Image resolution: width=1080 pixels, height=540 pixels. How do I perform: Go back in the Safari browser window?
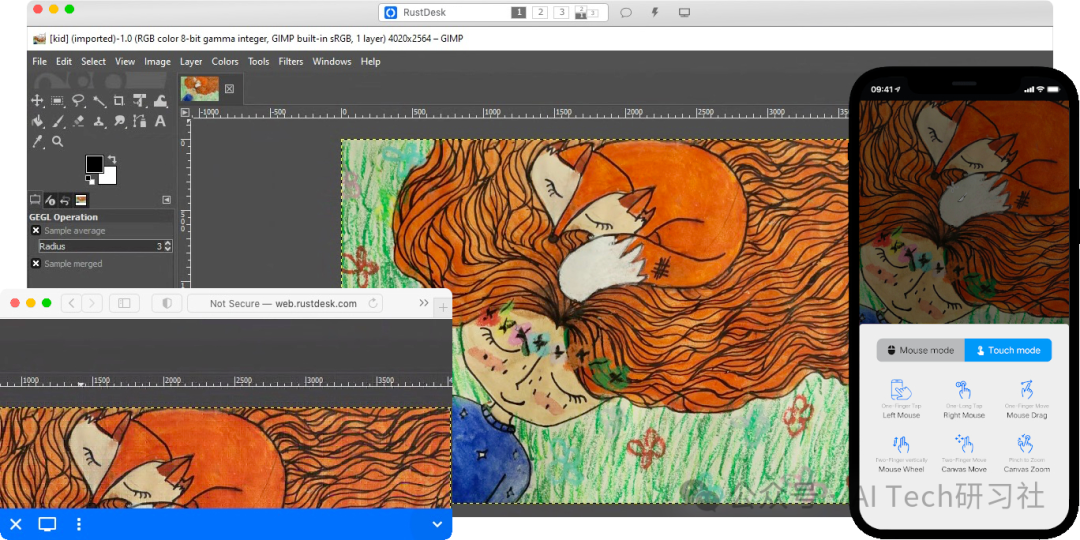tap(72, 303)
